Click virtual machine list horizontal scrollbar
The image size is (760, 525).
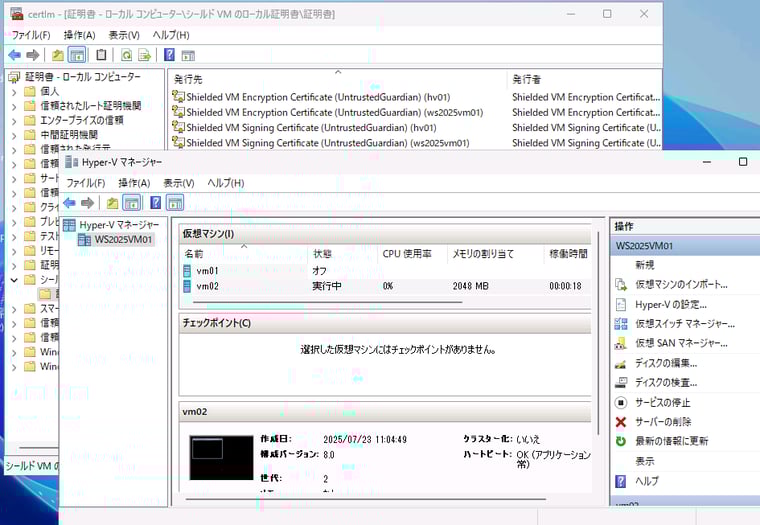tap(328, 302)
